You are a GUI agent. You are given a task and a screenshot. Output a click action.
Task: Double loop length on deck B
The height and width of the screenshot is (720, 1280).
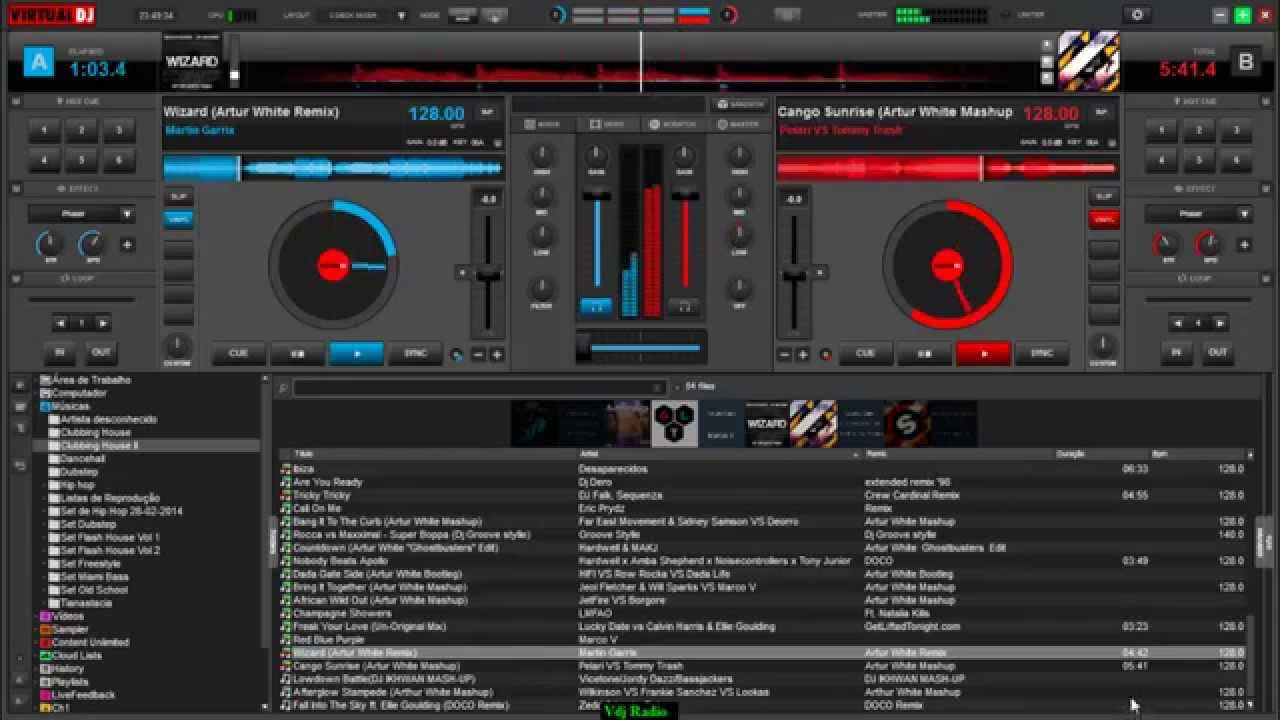(x=1219, y=323)
